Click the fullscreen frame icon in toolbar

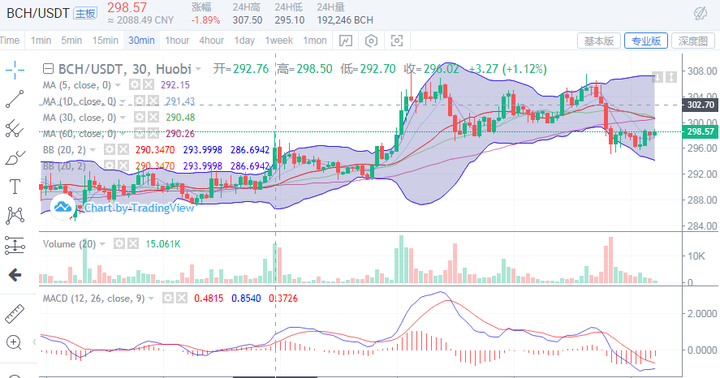[397, 41]
